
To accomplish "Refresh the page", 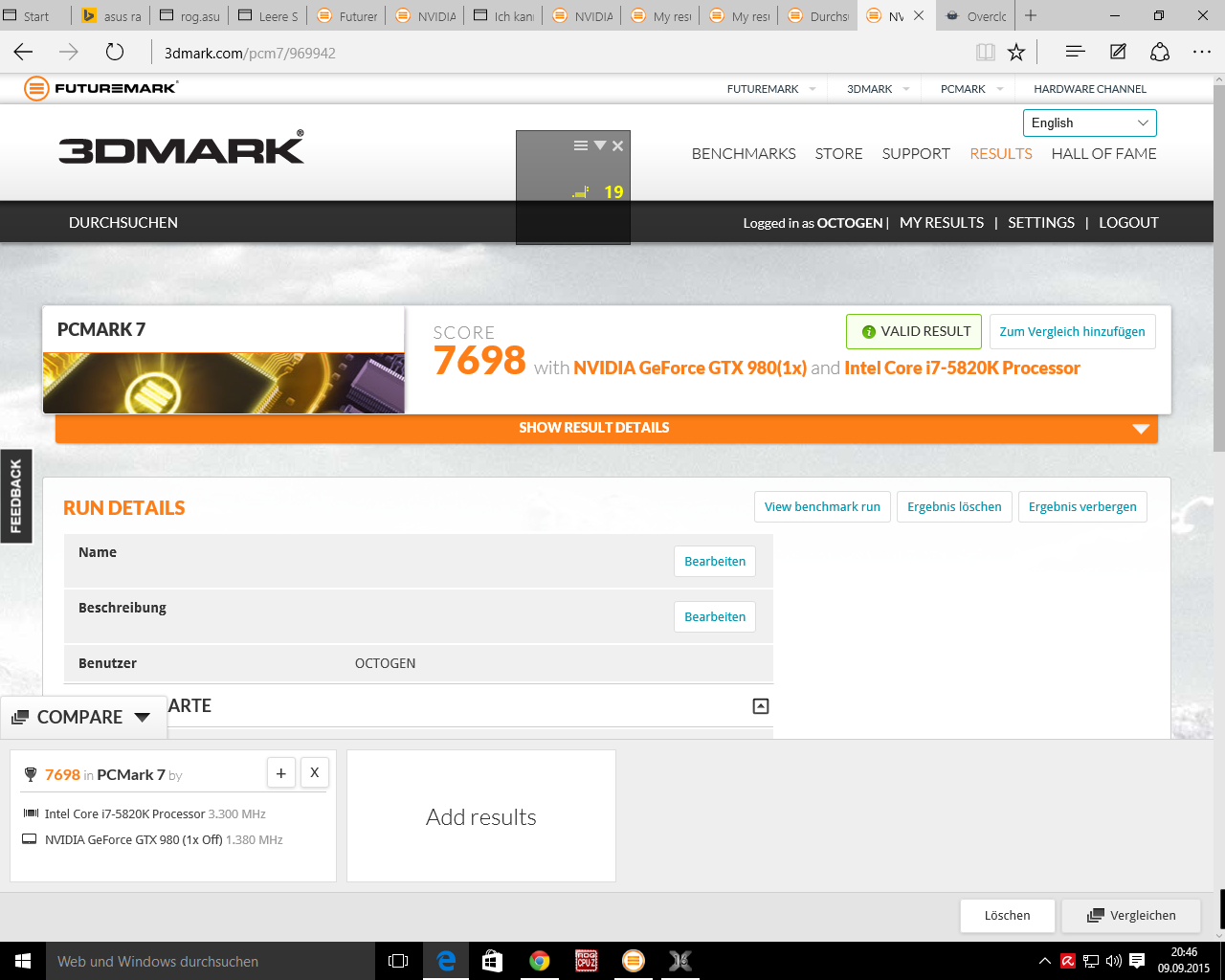I will [x=115, y=53].
